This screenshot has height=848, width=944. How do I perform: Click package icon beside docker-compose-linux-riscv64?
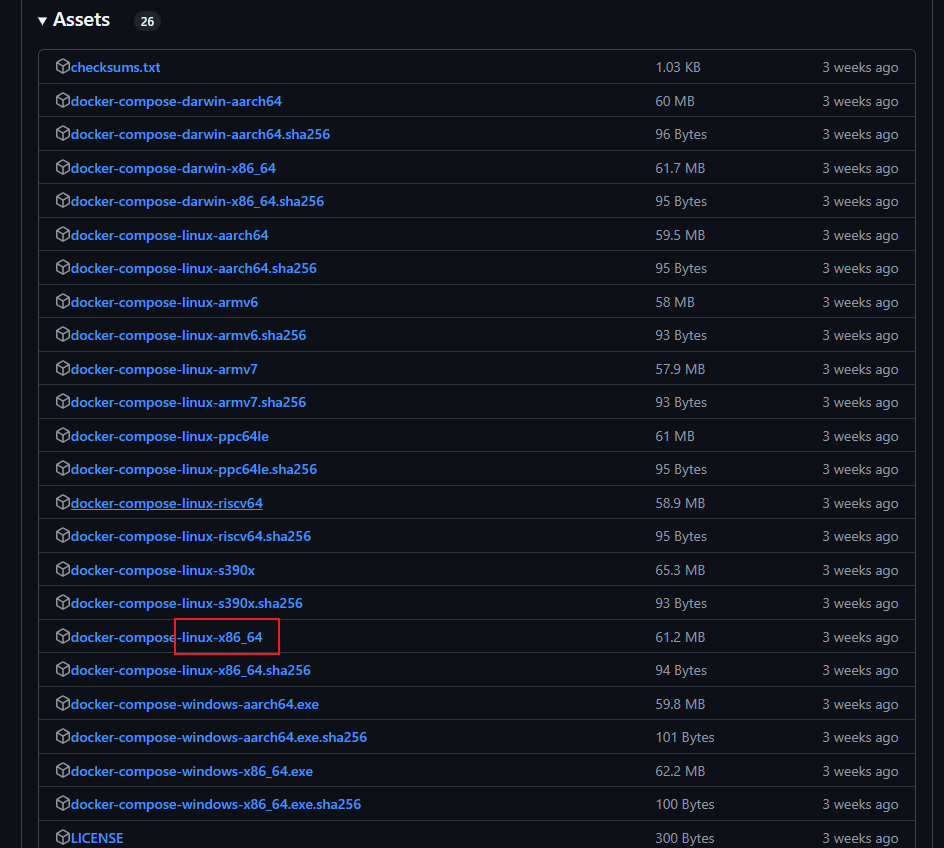[63, 502]
